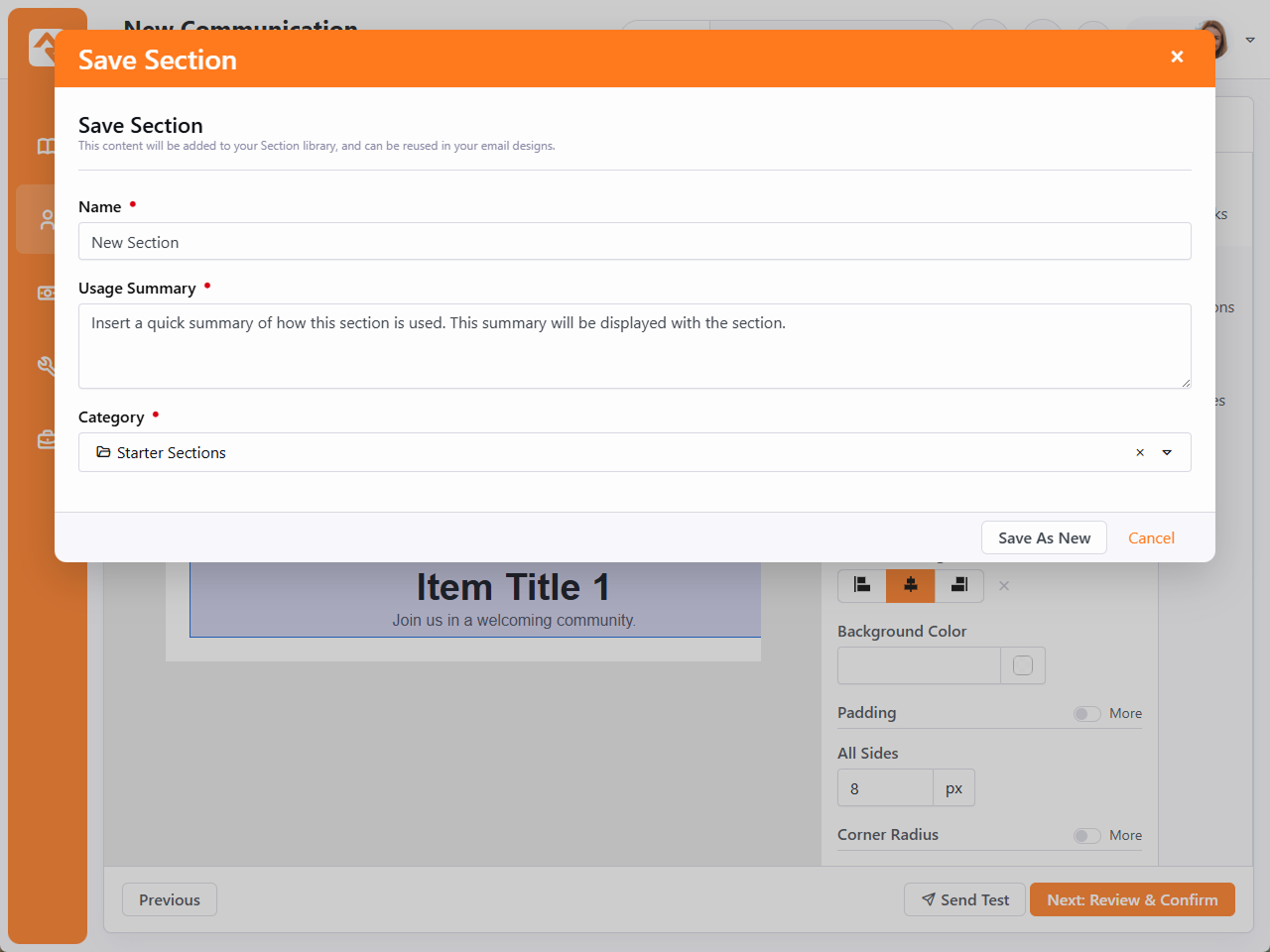The height and width of the screenshot is (952, 1270).
Task: Click into the Usage Summary text area
Action: click(634, 345)
